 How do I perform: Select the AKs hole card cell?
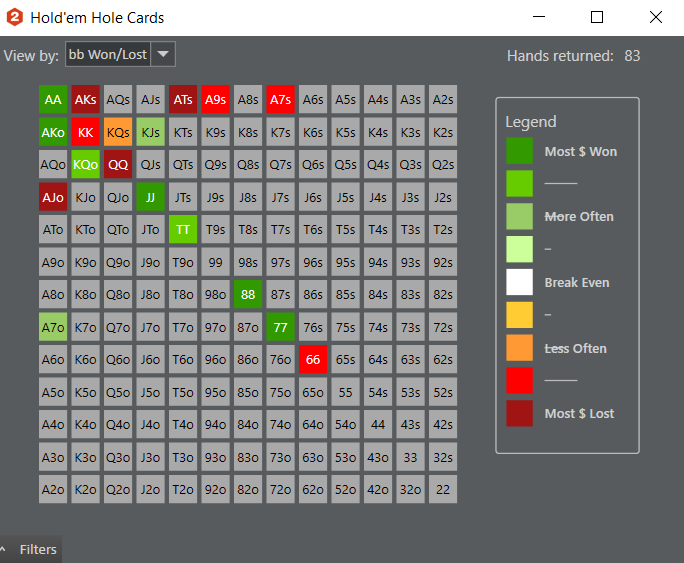click(x=86, y=100)
